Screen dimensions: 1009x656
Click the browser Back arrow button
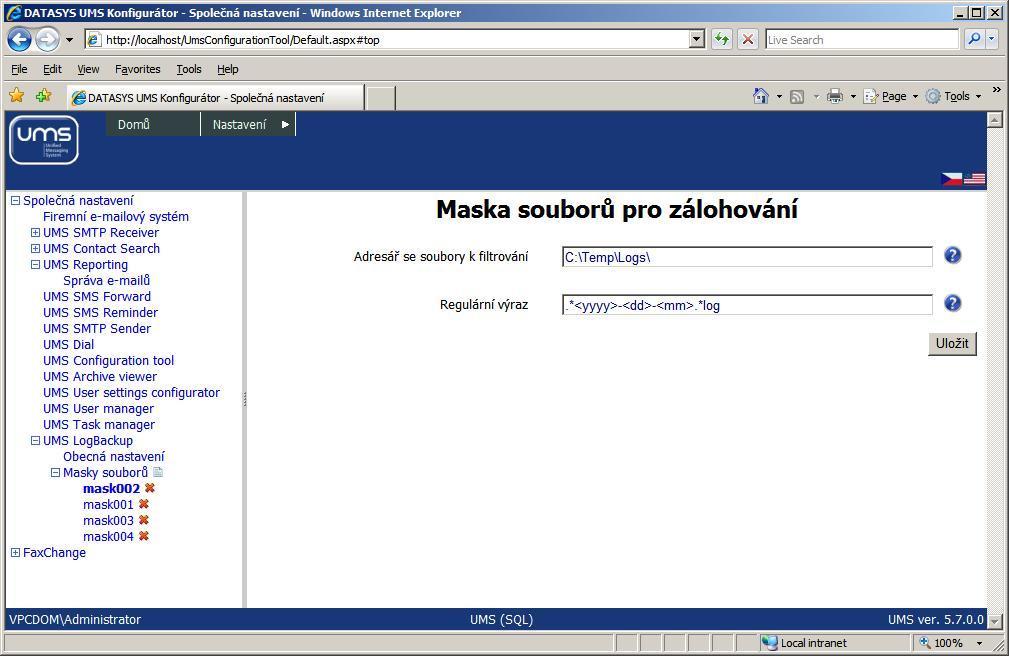point(19,40)
